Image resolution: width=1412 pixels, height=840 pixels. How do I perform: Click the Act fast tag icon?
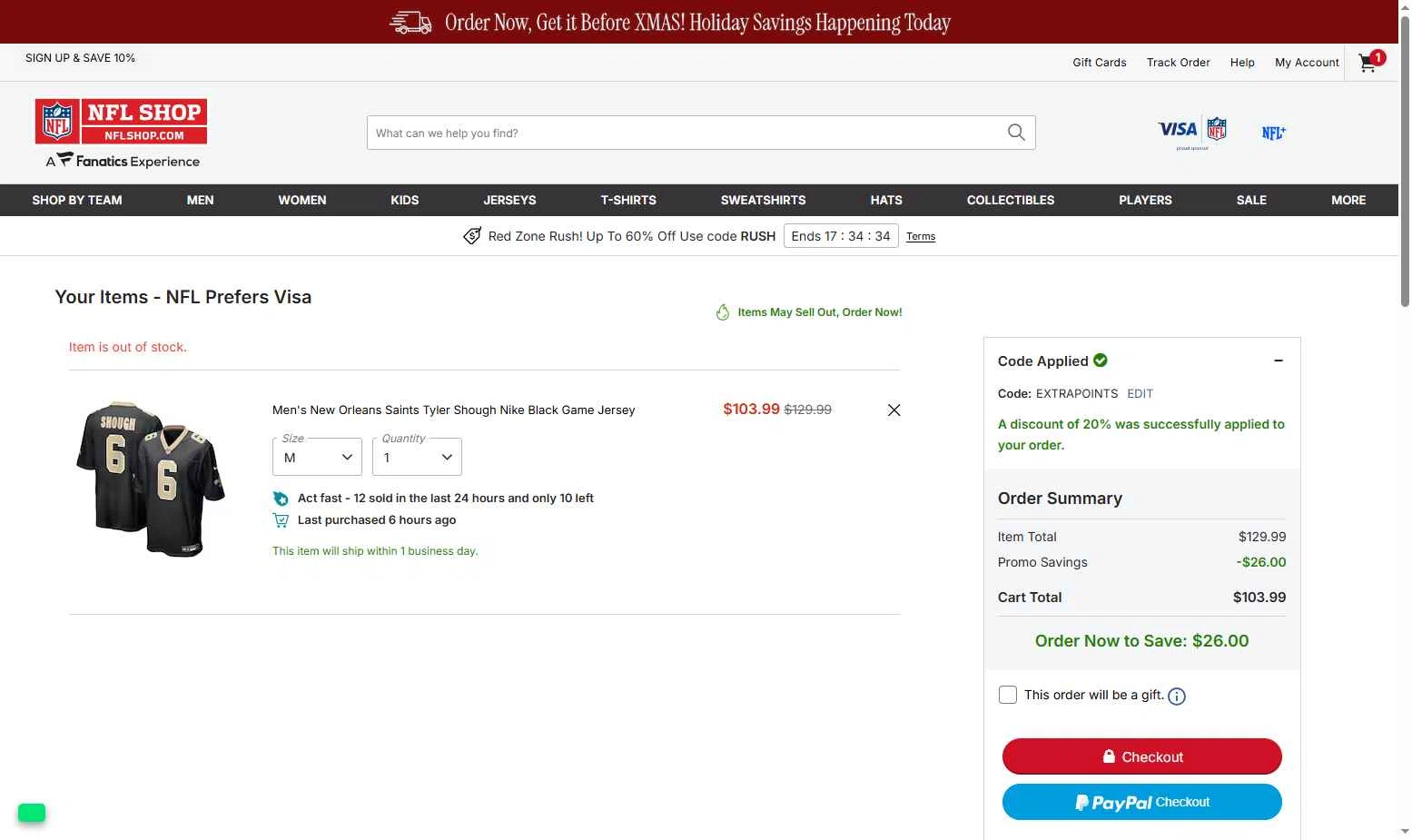tap(281, 499)
